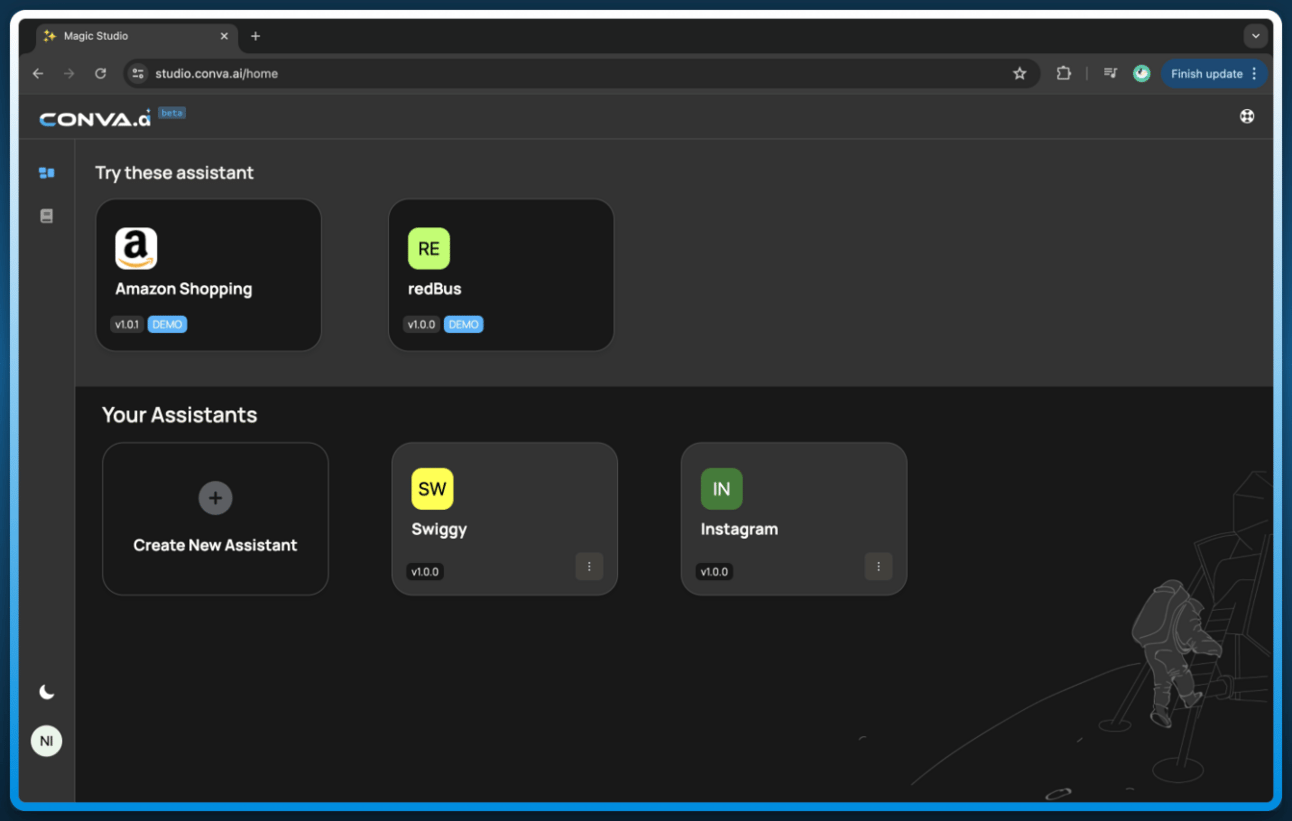The width and height of the screenshot is (1292, 821).
Task: Click the DEMO badge on Amazon Shopping
Action: [x=167, y=324]
